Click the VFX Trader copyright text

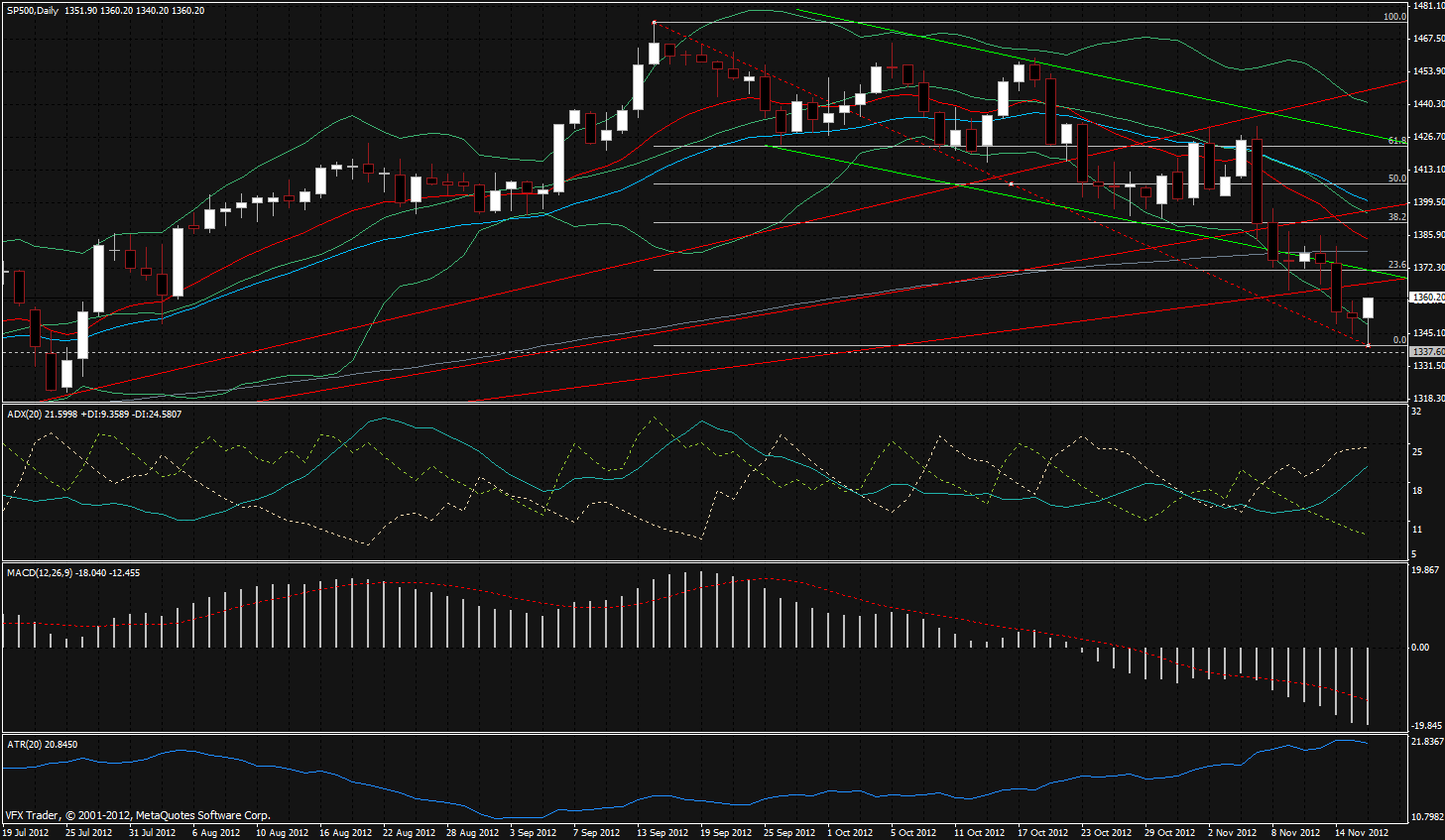137,816
